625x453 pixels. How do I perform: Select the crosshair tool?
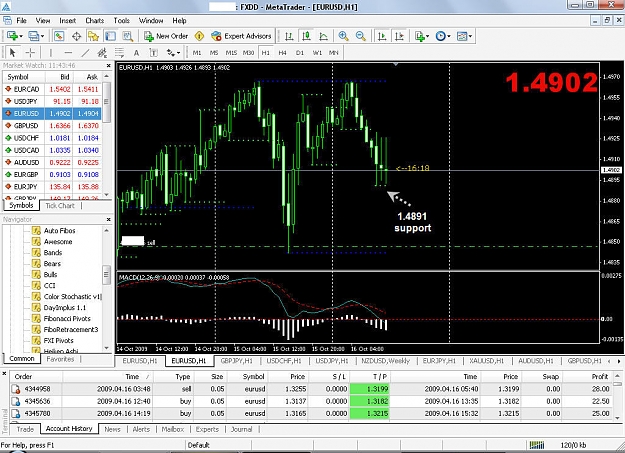click(x=30, y=53)
